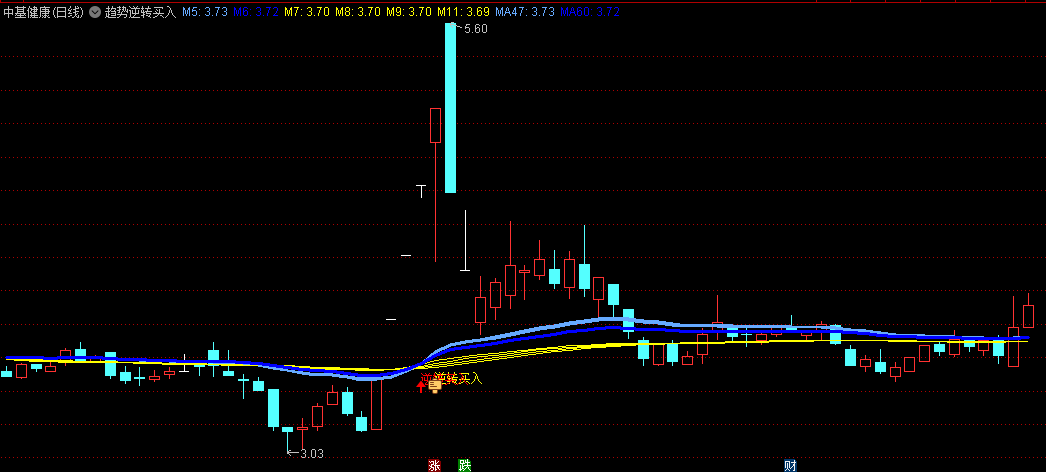Click the 涨 marker icon at chart bottom
1046x472 pixels.
click(x=434, y=465)
